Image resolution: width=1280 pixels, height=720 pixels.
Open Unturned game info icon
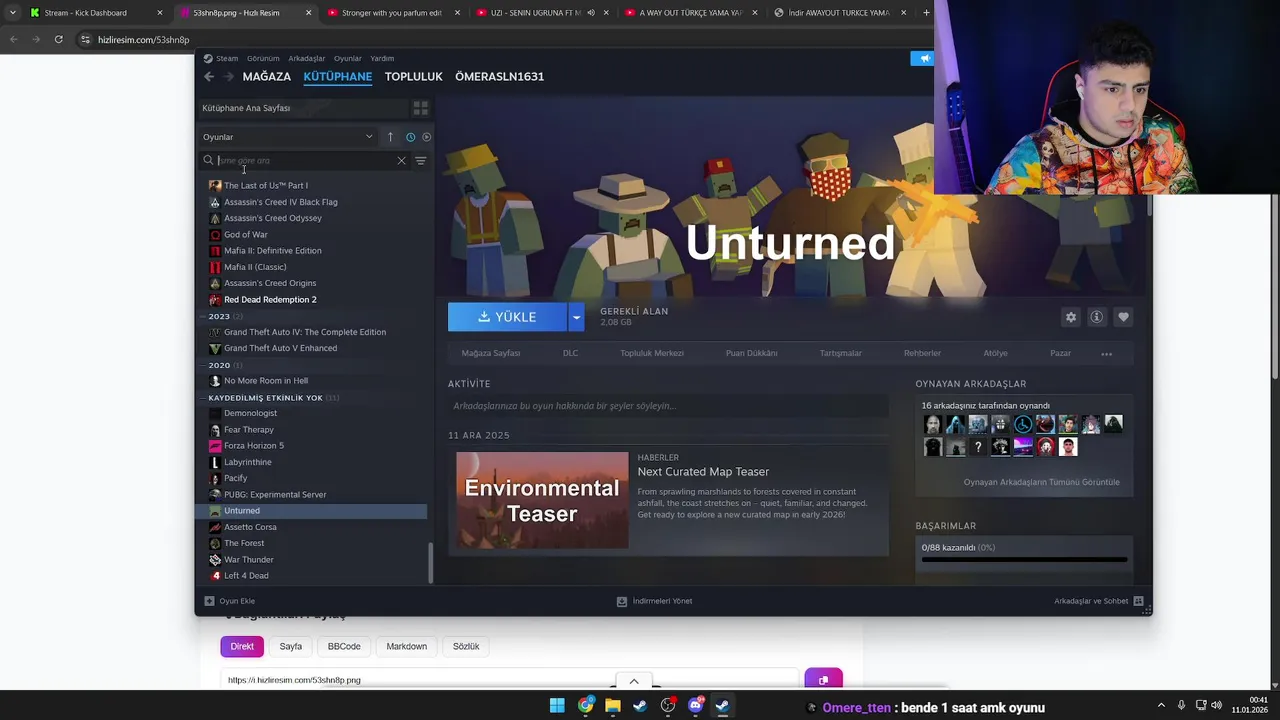pyautogui.click(x=1097, y=317)
